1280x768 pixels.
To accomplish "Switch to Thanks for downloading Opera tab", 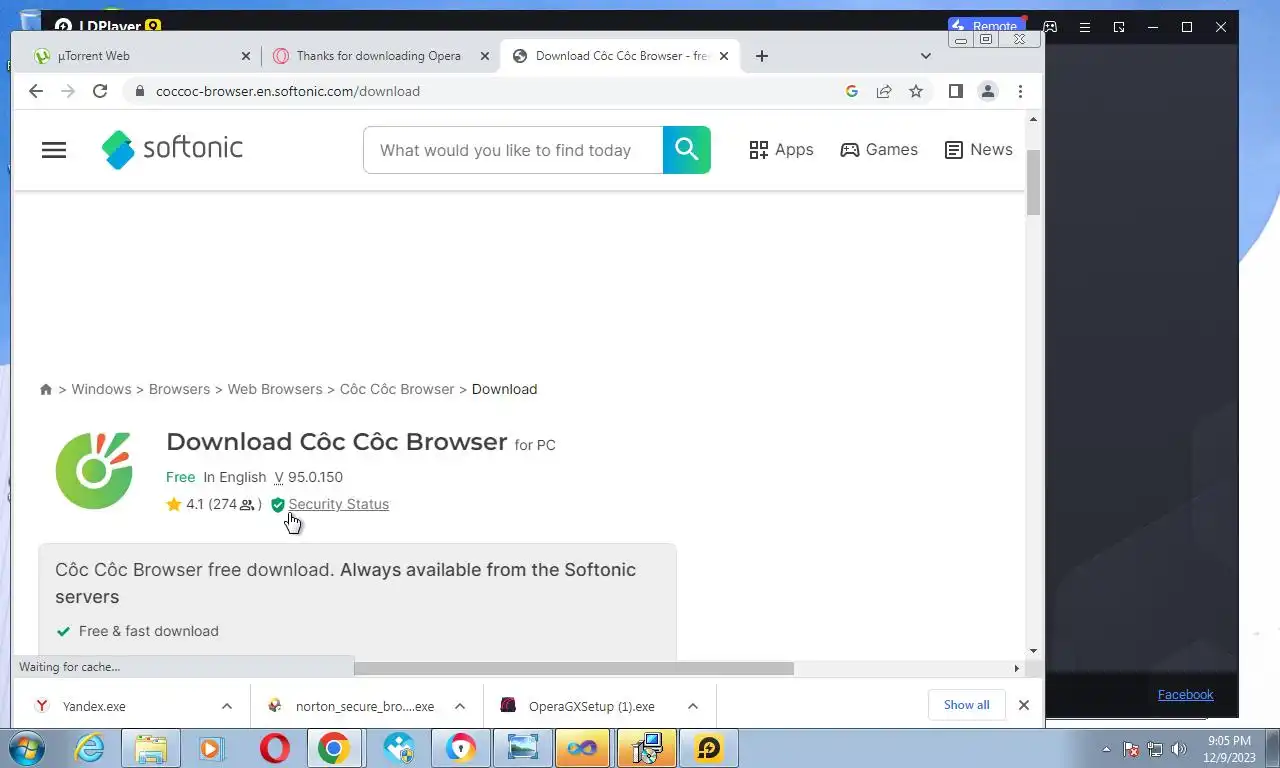I will 378,56.
